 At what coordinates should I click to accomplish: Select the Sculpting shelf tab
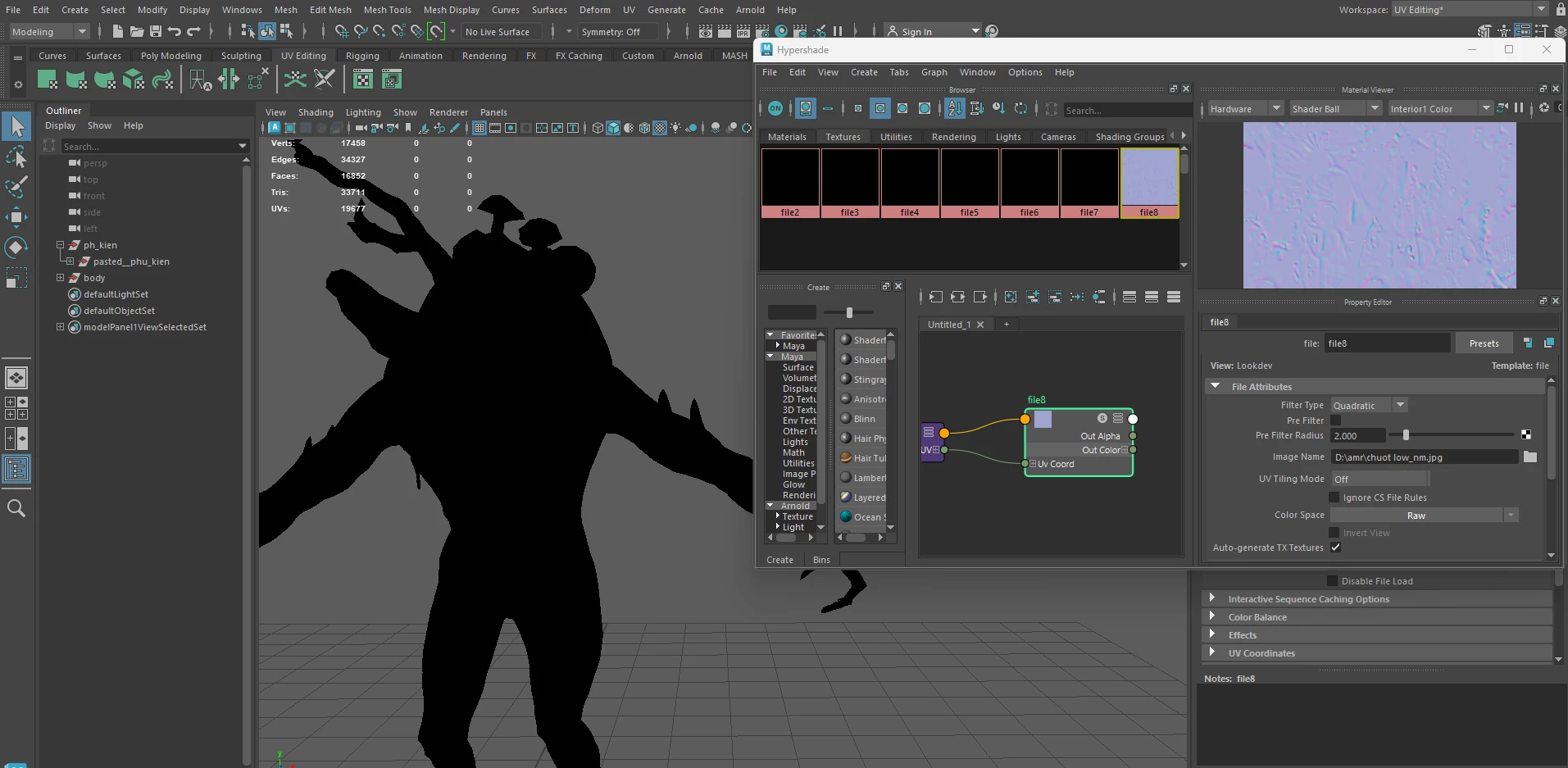(241, 56)
